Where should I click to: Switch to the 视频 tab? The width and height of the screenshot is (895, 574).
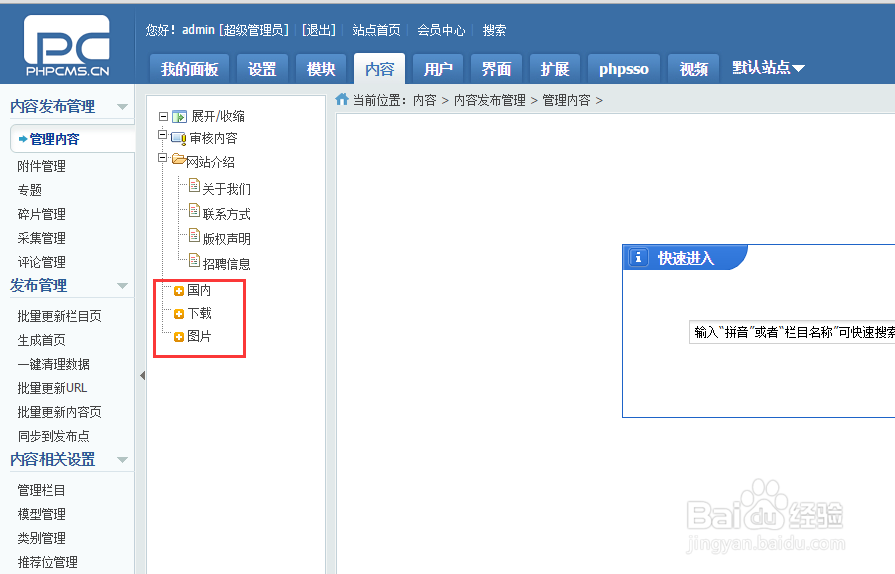694,69
